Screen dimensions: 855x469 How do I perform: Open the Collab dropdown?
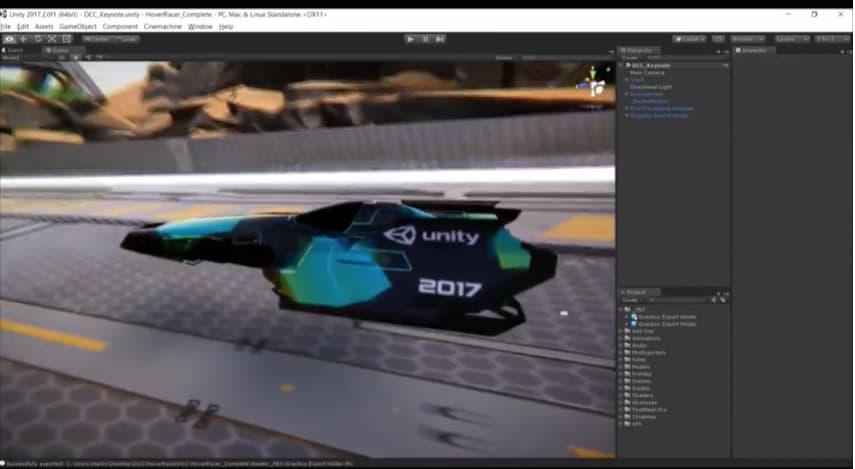tap(690, 39)
